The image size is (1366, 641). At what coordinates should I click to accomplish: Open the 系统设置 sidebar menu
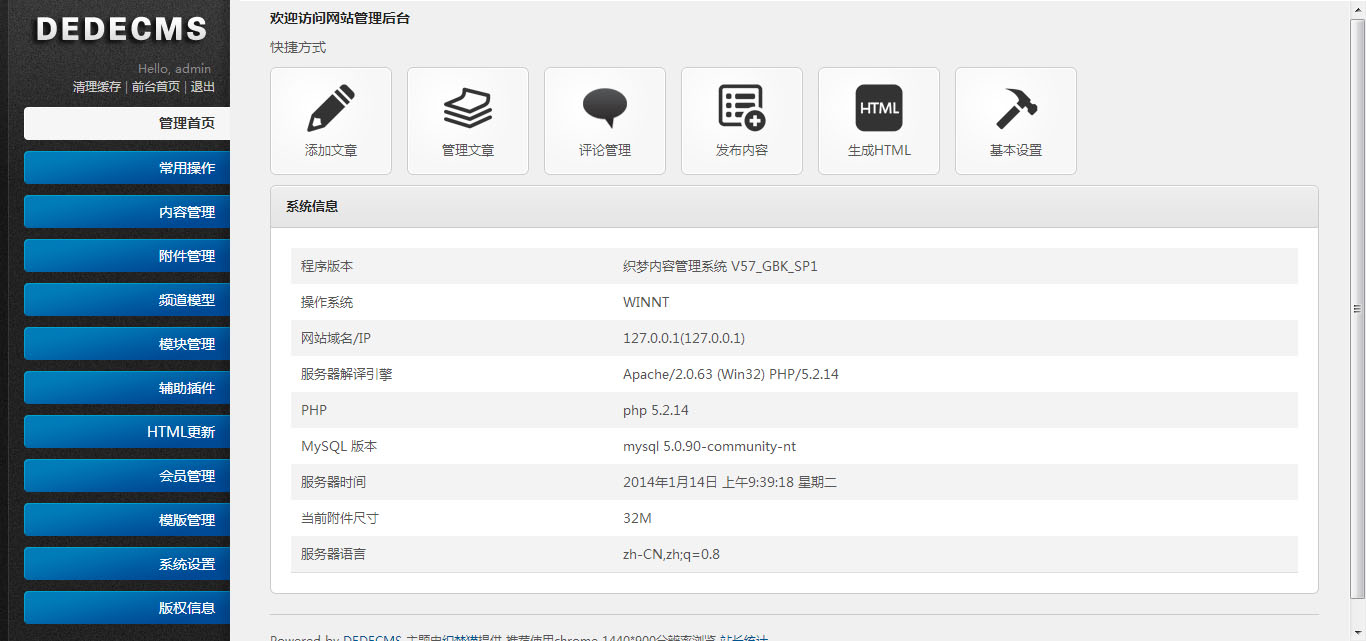[x=127, y=564]
